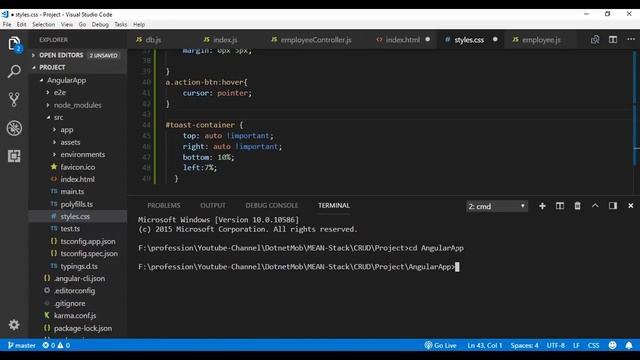The image size is (640, 360).
Task: Change end of line via LF
Action: click(x=576, y=345)
